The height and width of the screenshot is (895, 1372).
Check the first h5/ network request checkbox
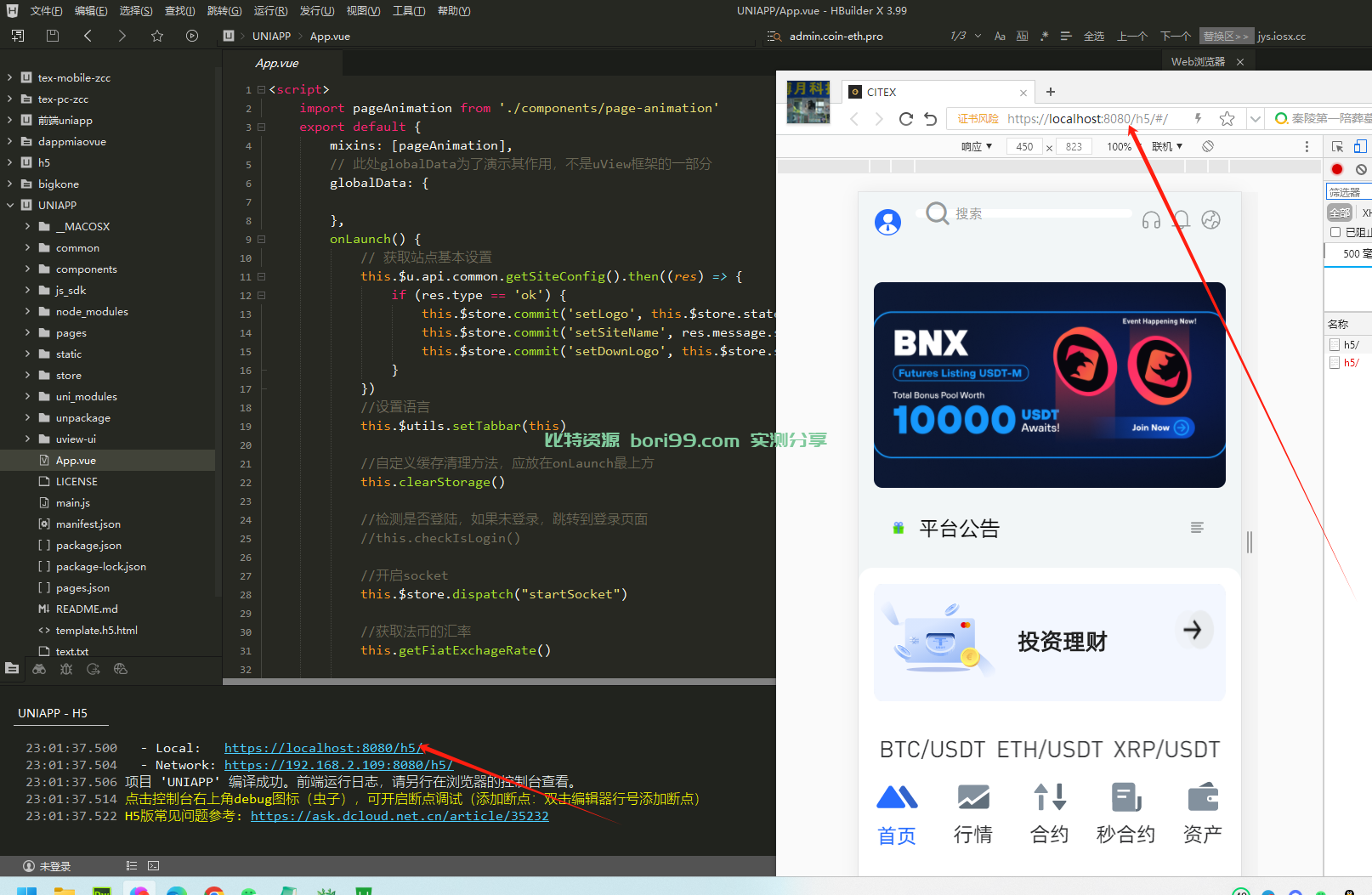click(1335, 344)
